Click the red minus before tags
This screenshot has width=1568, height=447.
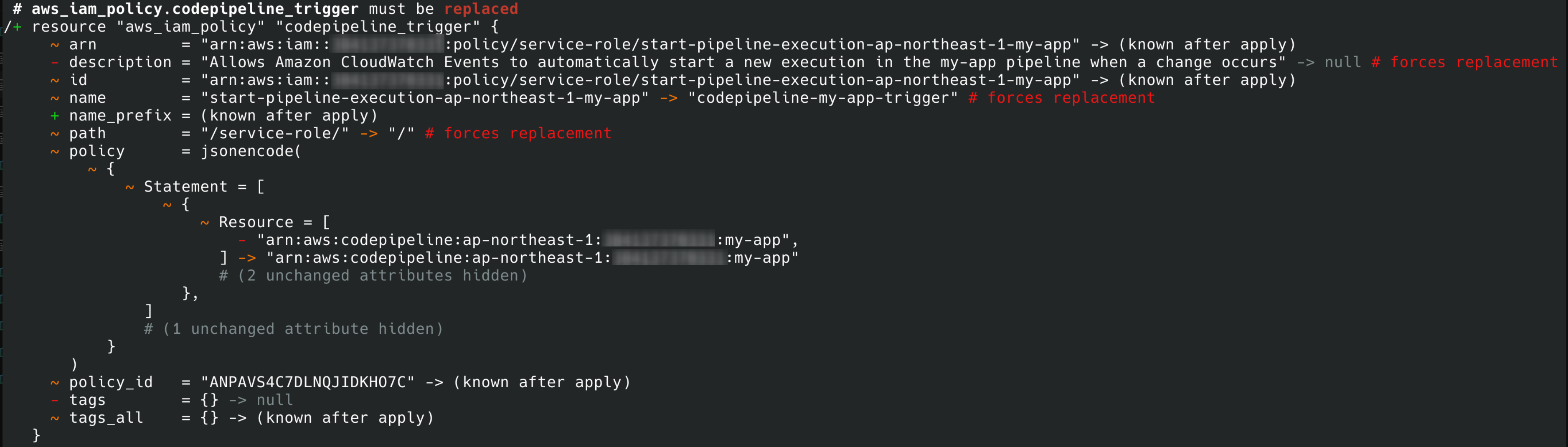[55, 400]
